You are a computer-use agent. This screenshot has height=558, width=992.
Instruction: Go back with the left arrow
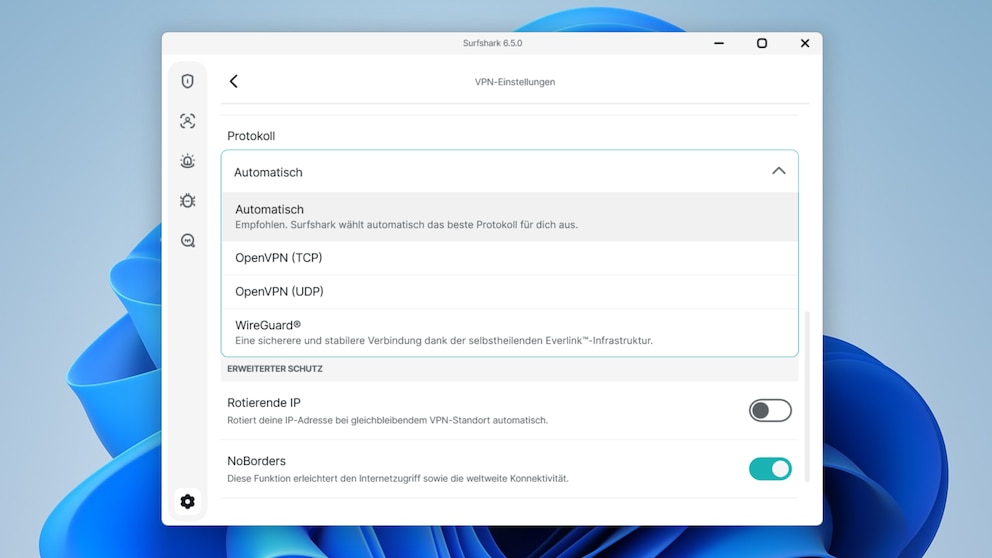point(233,81)
